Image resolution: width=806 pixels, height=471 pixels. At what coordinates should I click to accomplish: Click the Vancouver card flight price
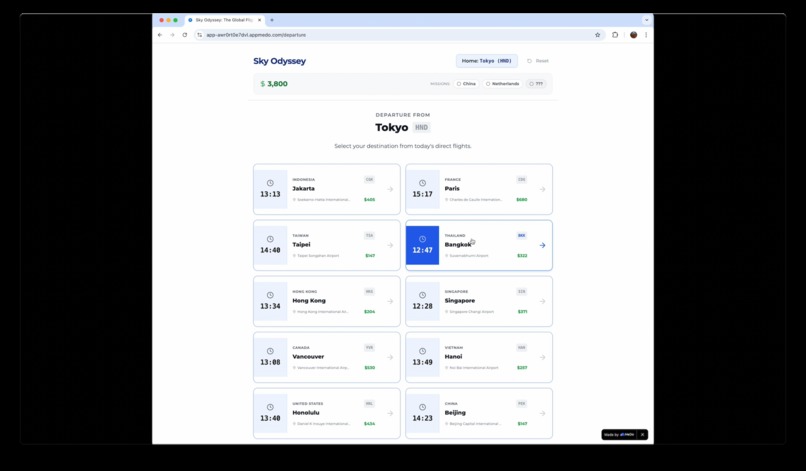click(370, 368)
